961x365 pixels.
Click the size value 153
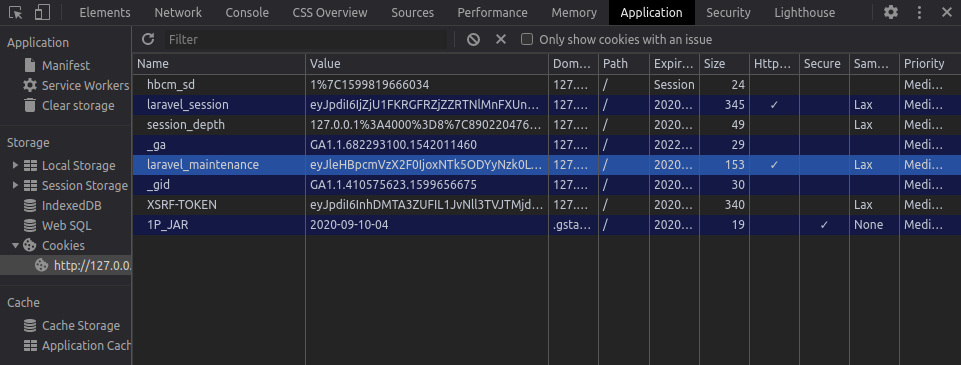pos(734,165)
